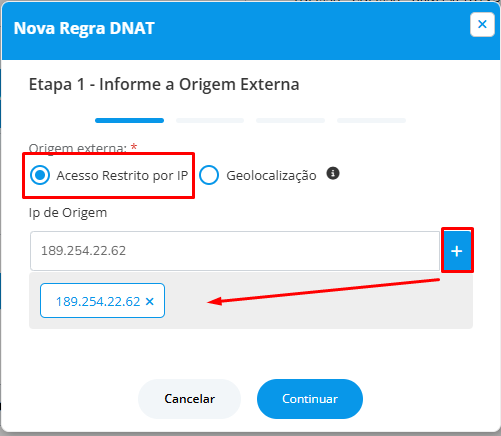Click the red required asterisk marker
The width and height of the screenshot is (501, 436).
coord(134,146)
